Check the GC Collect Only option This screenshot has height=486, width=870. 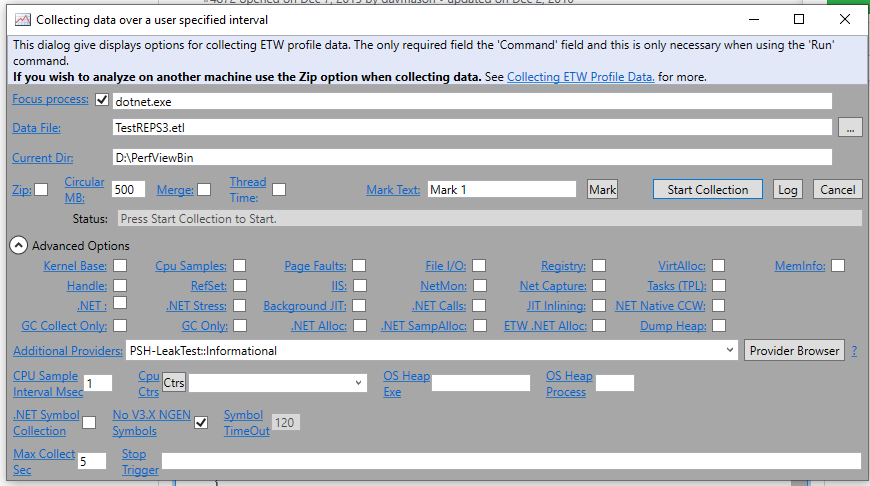click(120, 326)
